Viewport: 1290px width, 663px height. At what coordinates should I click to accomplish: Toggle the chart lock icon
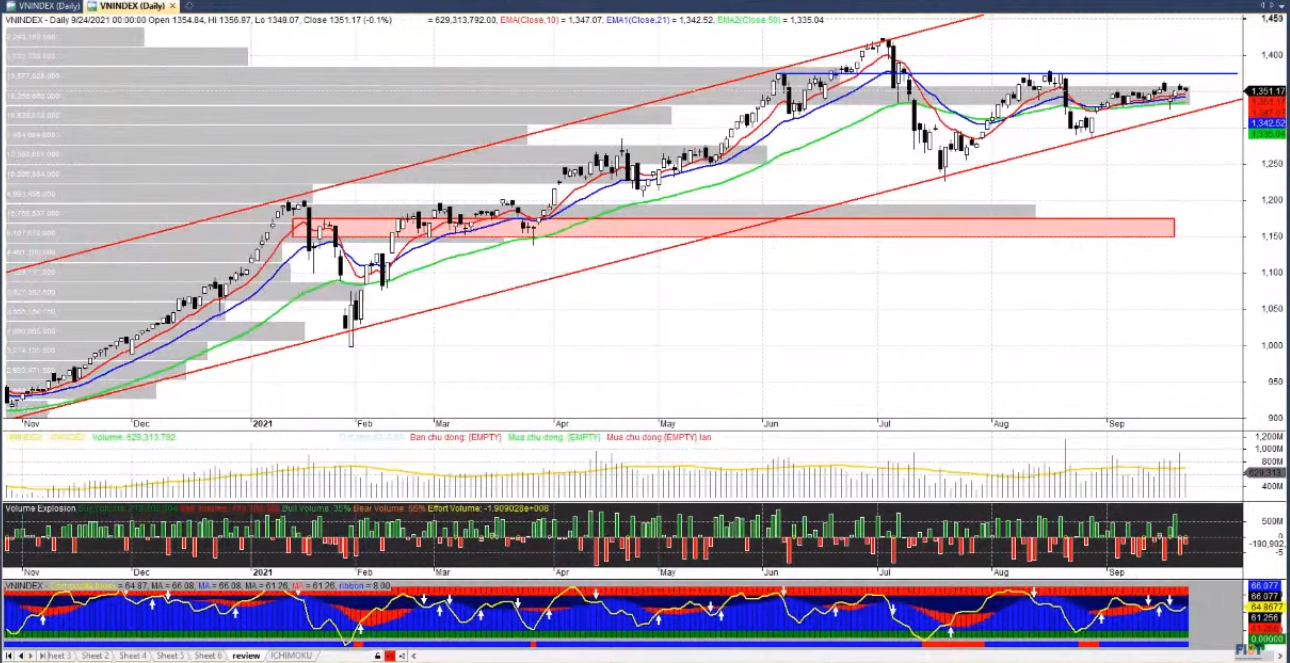tap(377, 656)
